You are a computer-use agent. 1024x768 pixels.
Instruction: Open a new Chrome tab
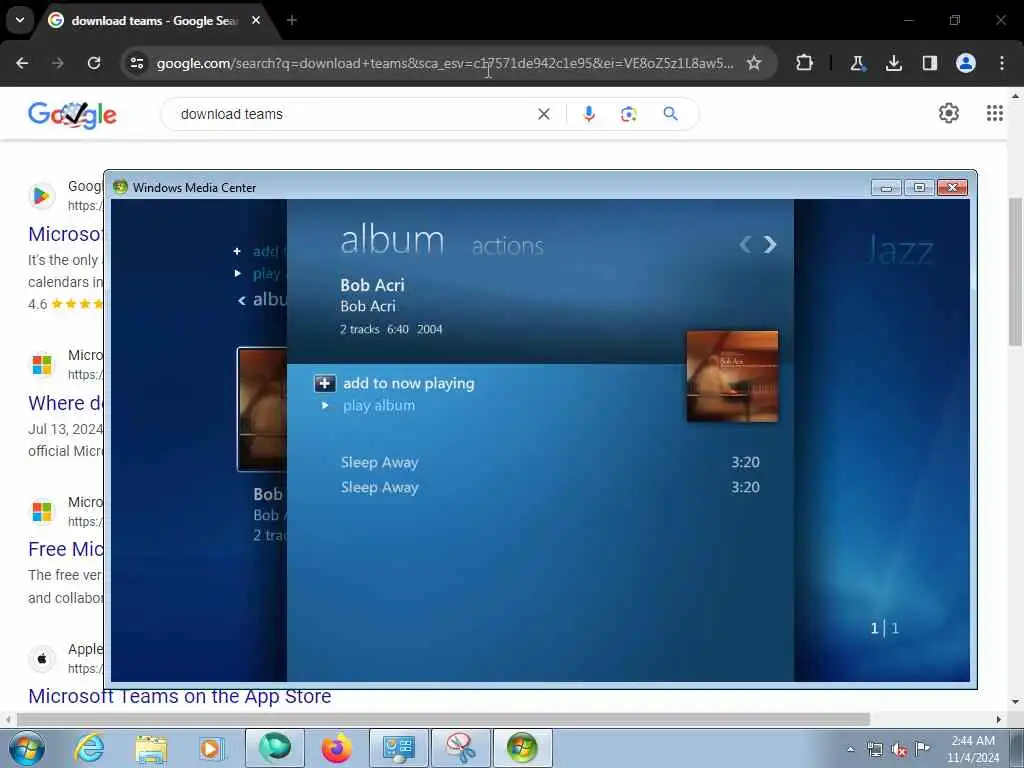(x=291, y=20)
